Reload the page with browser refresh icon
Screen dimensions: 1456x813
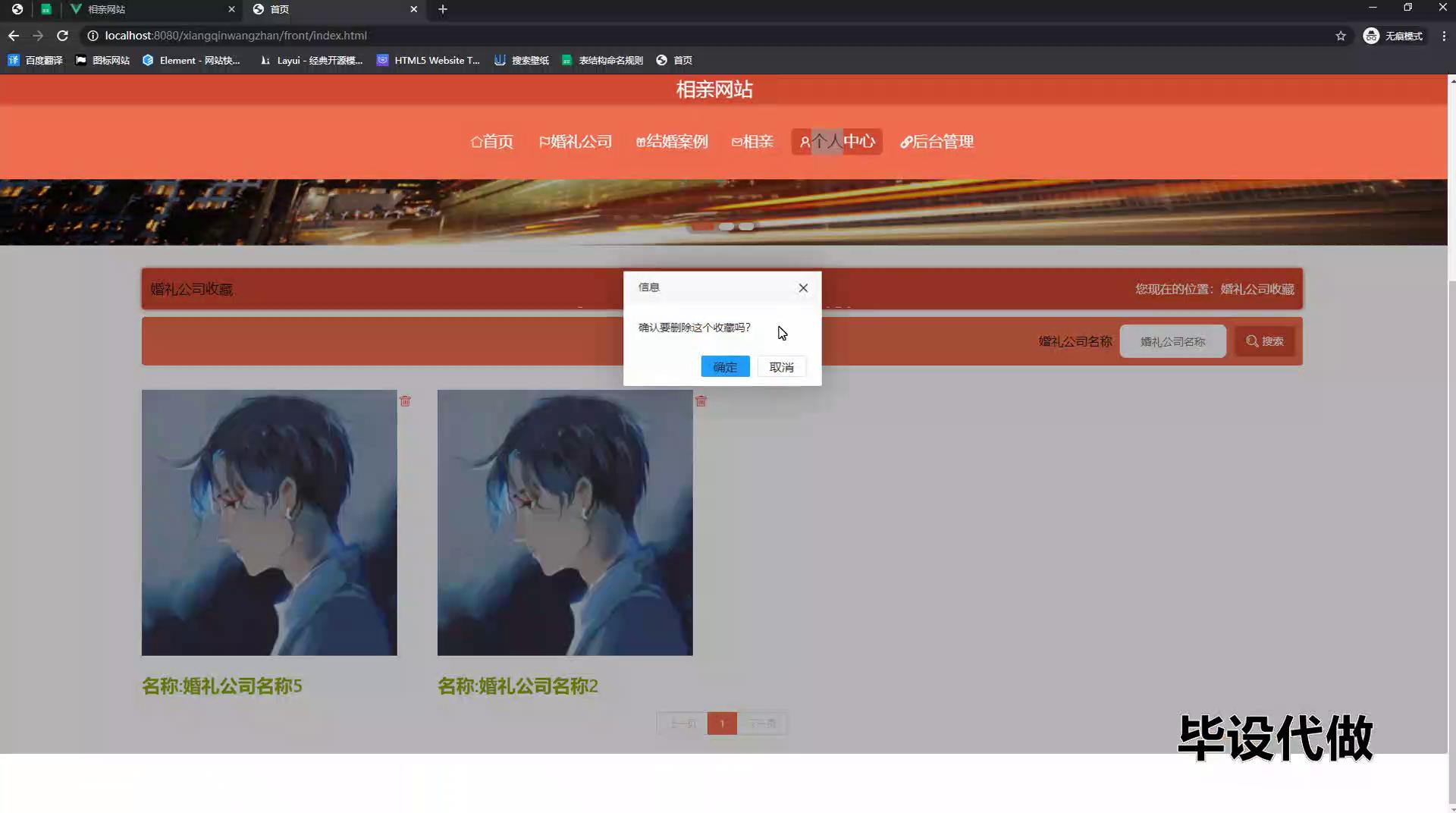pyautogui.click(x=62, y=36)
